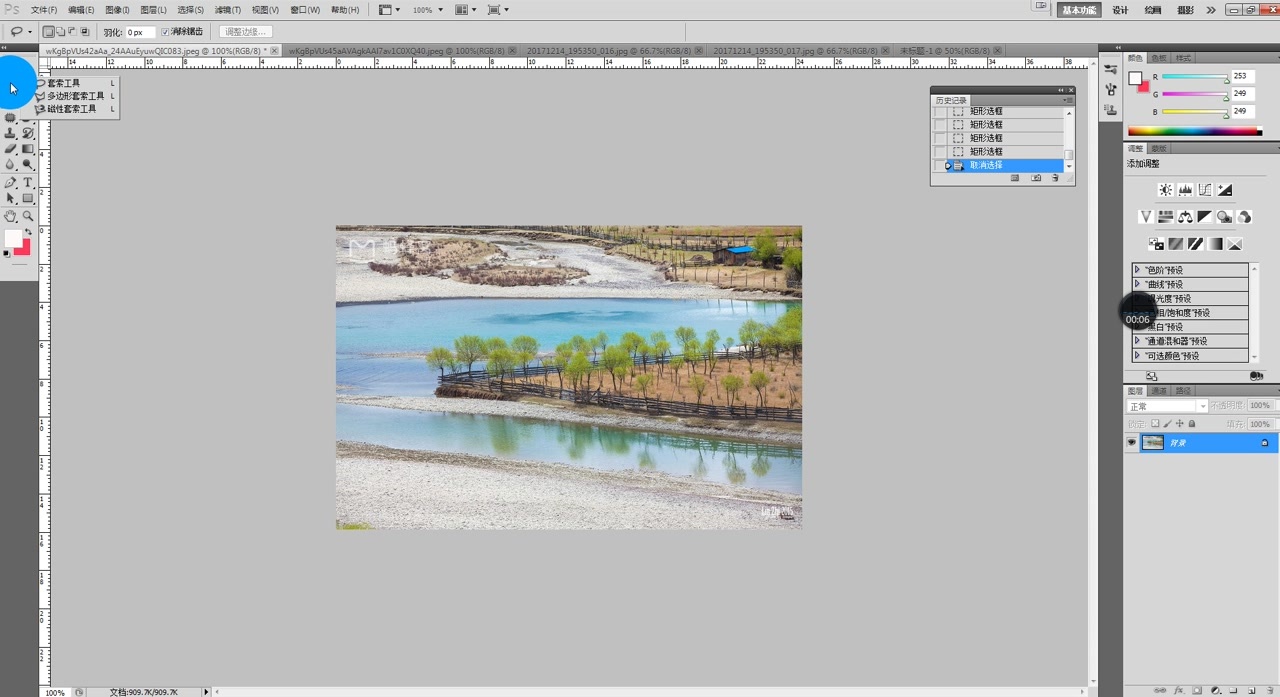Select the Clone Stamp tool
Viewport: 1280px width, 697px height.
(10, 133)
